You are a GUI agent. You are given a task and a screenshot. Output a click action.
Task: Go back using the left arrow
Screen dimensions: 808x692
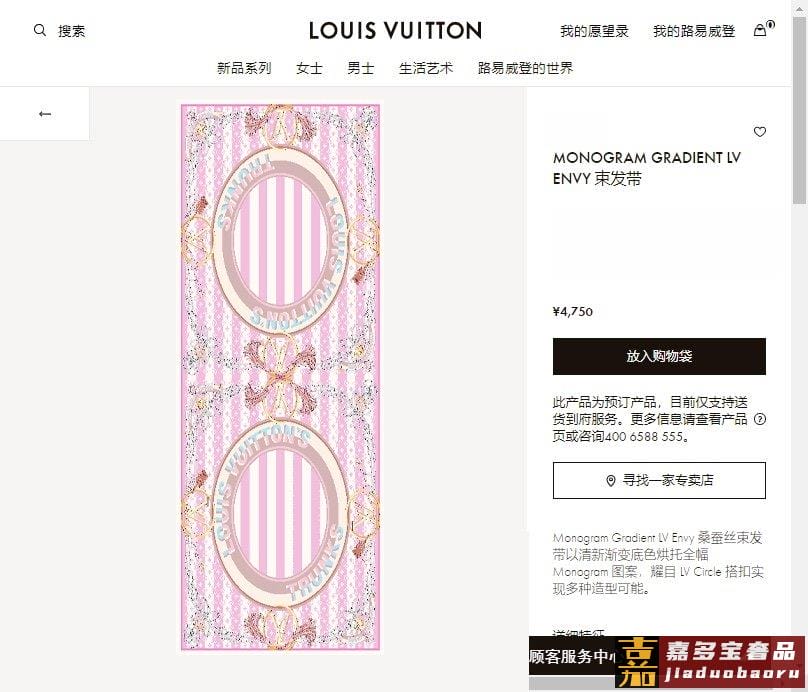pyautogui.click(x=45, y=114)
